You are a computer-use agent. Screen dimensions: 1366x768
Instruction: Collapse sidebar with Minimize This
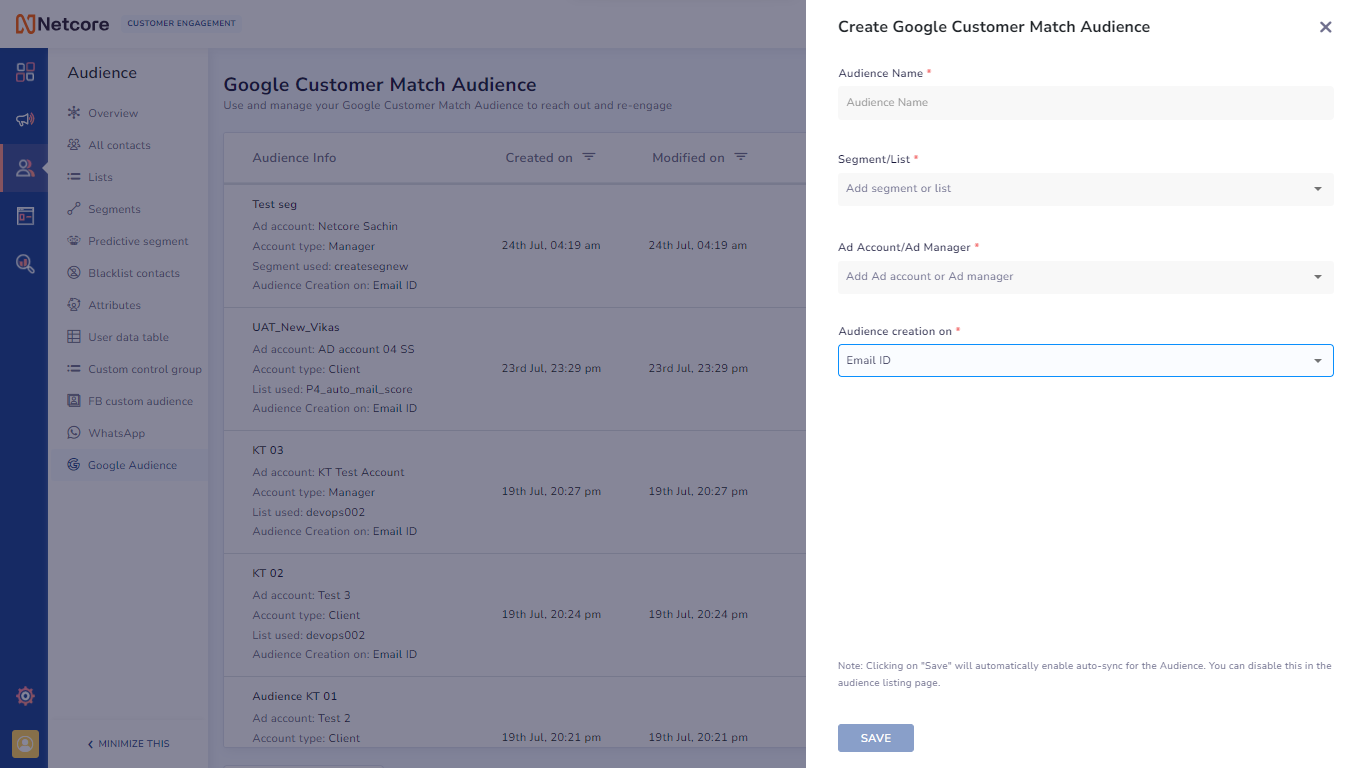tap(128, 744)
